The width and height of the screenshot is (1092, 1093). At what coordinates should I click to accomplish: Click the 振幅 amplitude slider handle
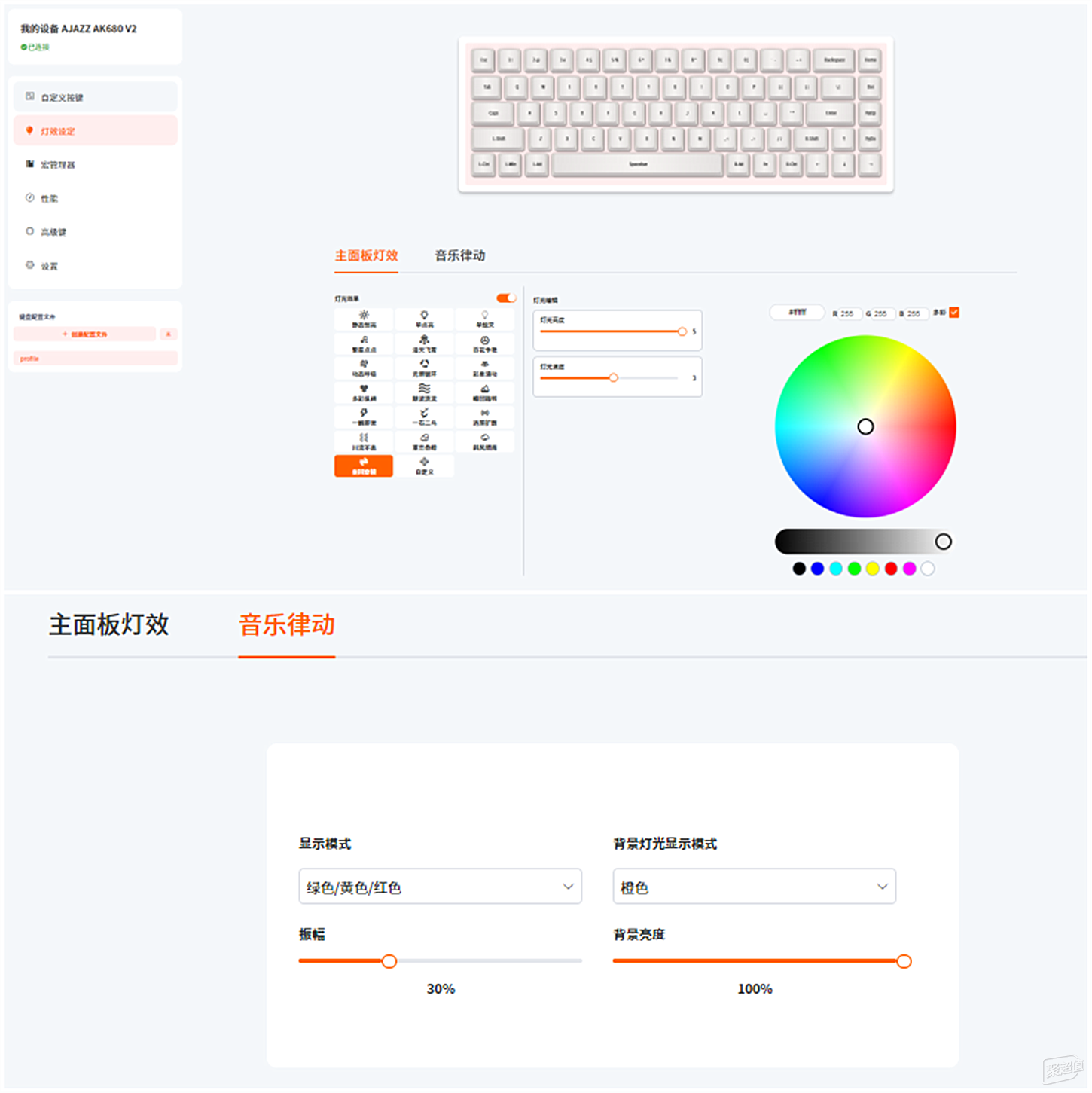click(x=389, y=961)
